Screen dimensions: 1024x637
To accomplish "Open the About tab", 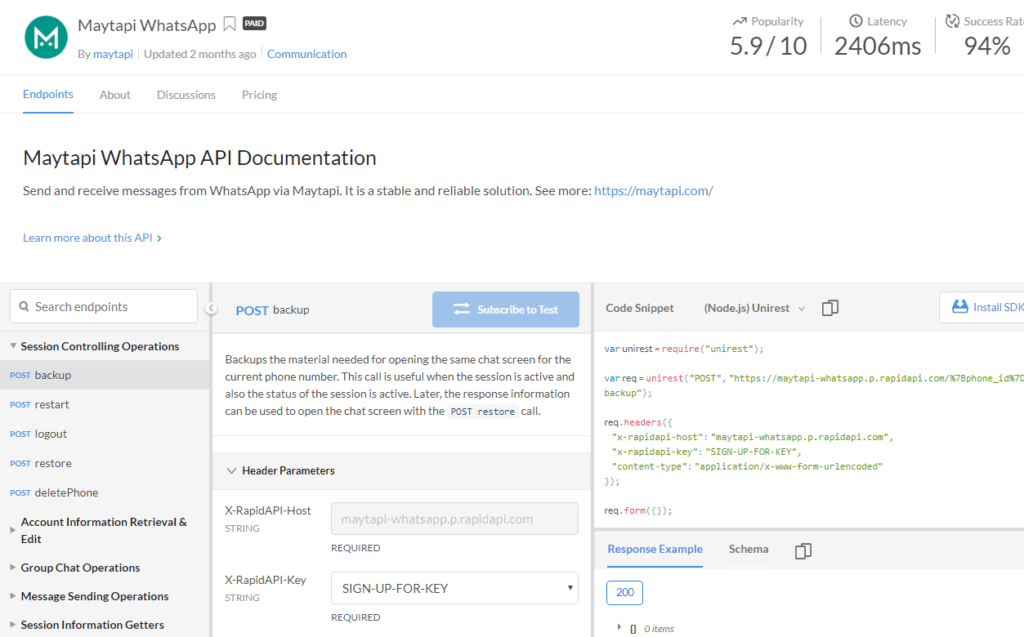I will (115, 95).
